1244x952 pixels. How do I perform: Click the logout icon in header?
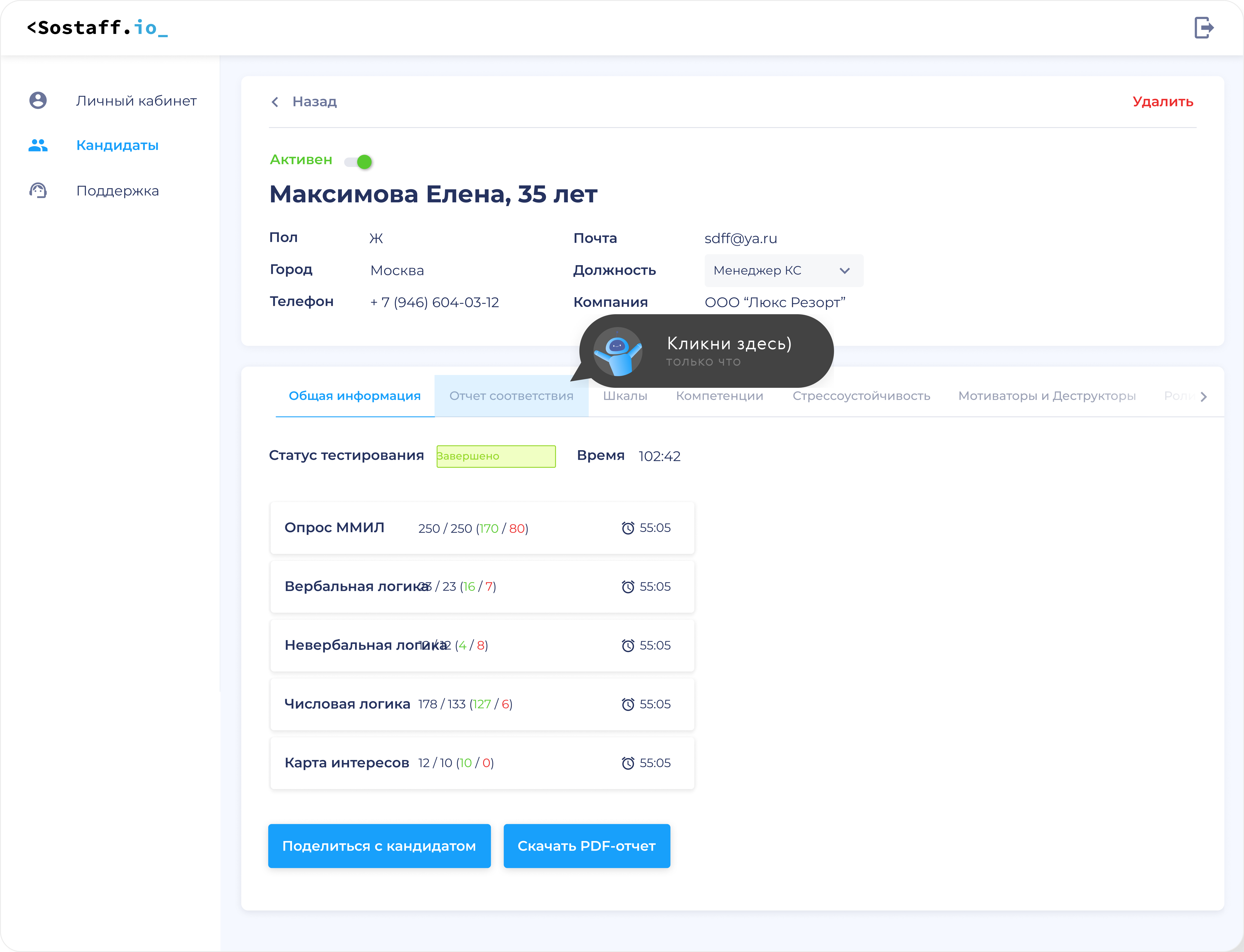coord(1203,27)
